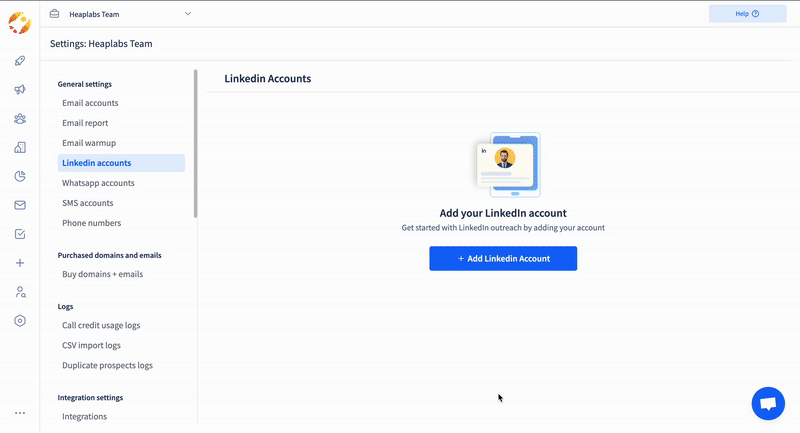Click the three-dots more icon
The height and width of the screenshot is (433, 800).
coord(20,413)
